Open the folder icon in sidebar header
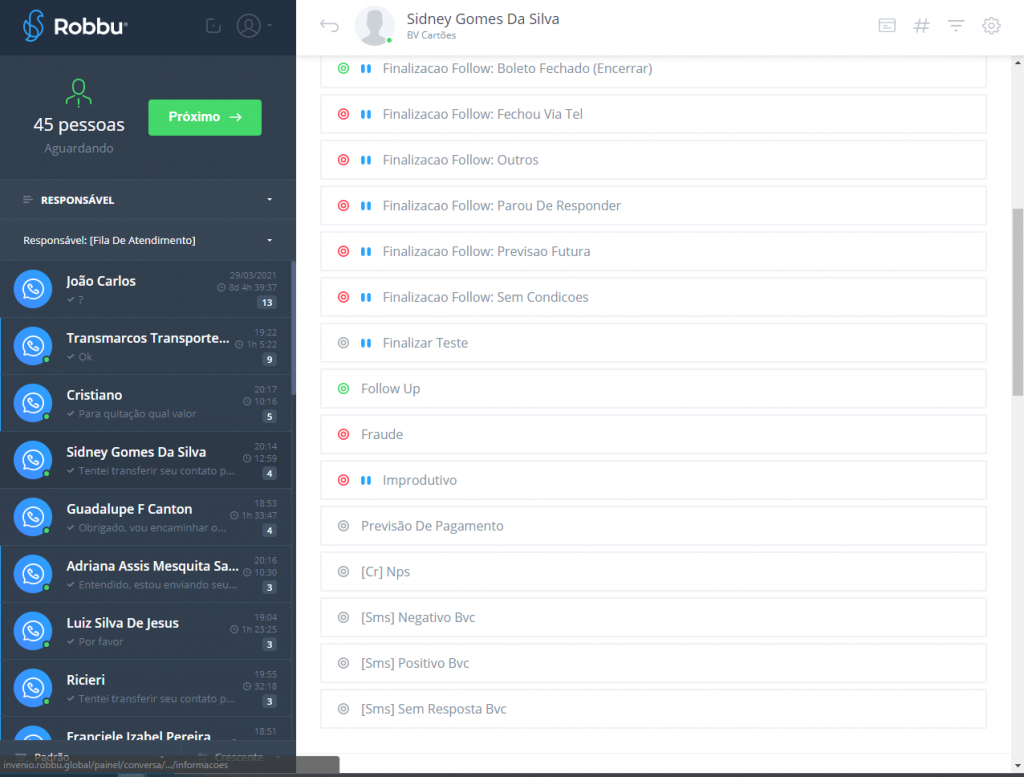 (212, 26)
